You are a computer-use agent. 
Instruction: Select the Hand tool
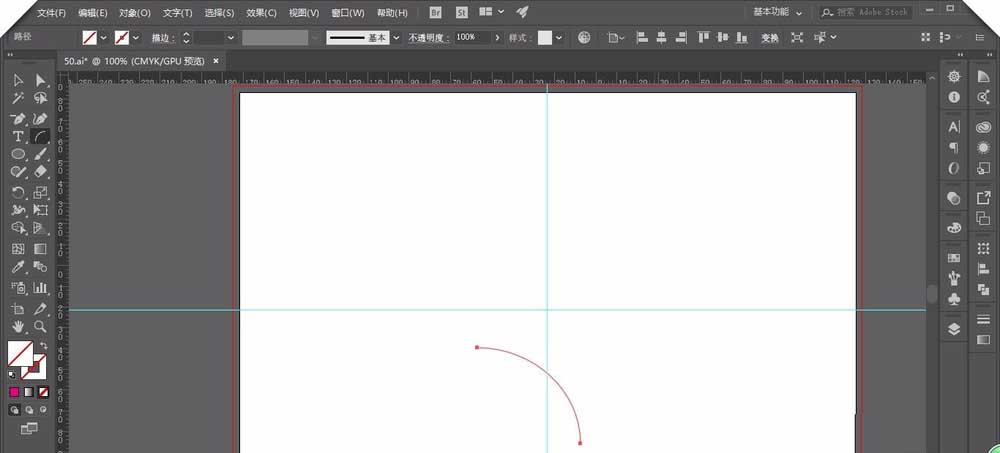click(x=18, y=327)
